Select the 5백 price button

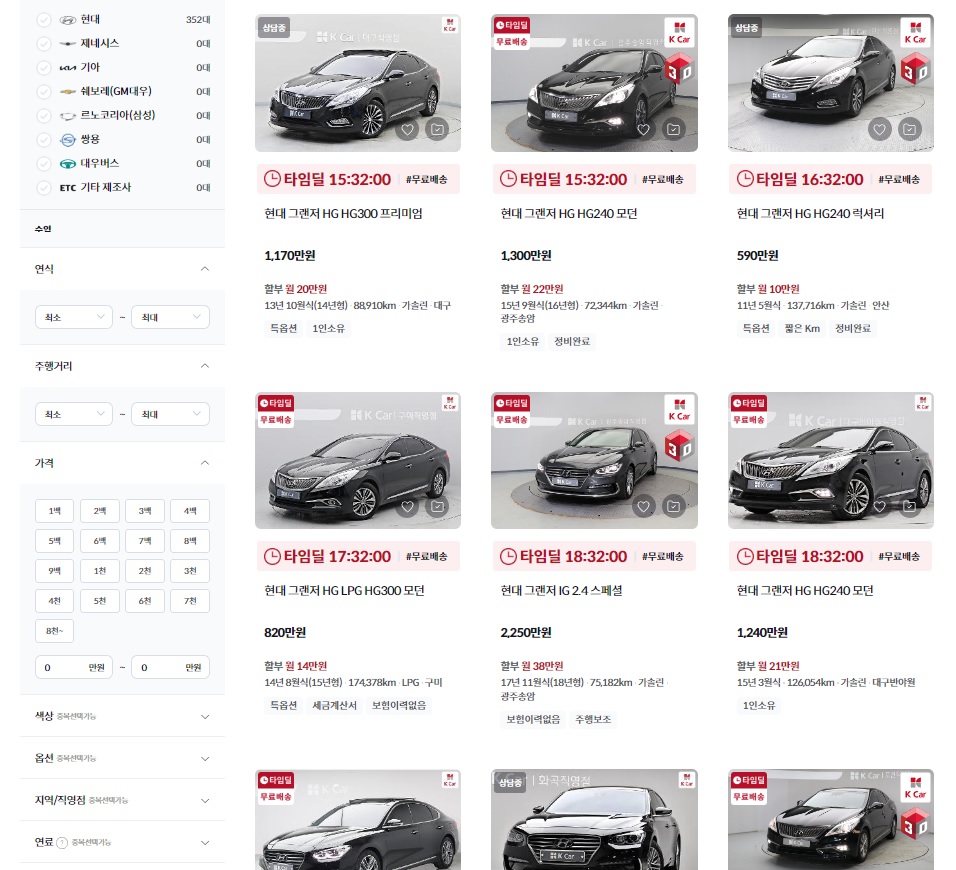tap(54, 541)
